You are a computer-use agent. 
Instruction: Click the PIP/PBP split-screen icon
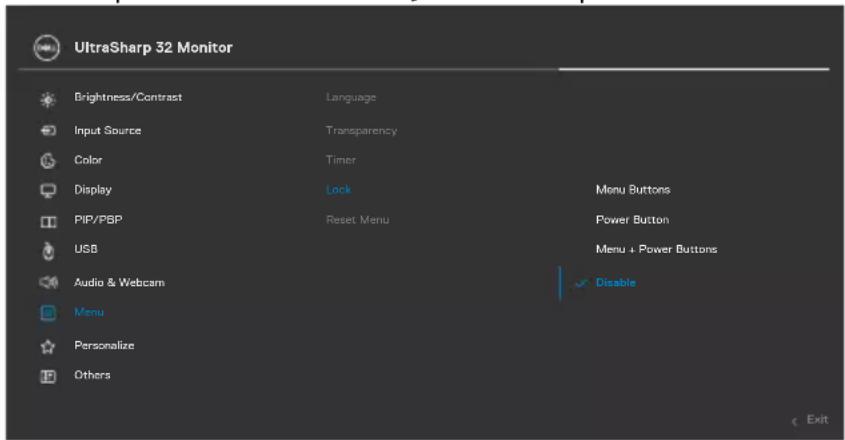[x=48, y=222]
